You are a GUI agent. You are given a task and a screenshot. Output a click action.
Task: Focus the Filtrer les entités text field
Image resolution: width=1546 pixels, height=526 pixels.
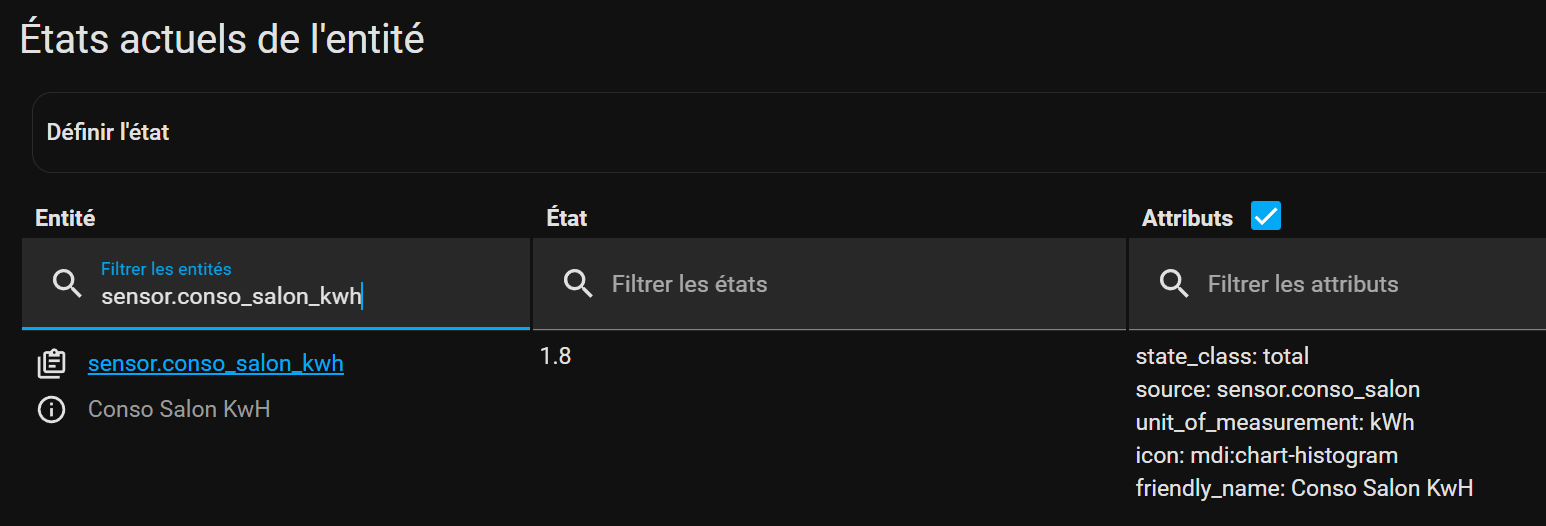(276, 284)
